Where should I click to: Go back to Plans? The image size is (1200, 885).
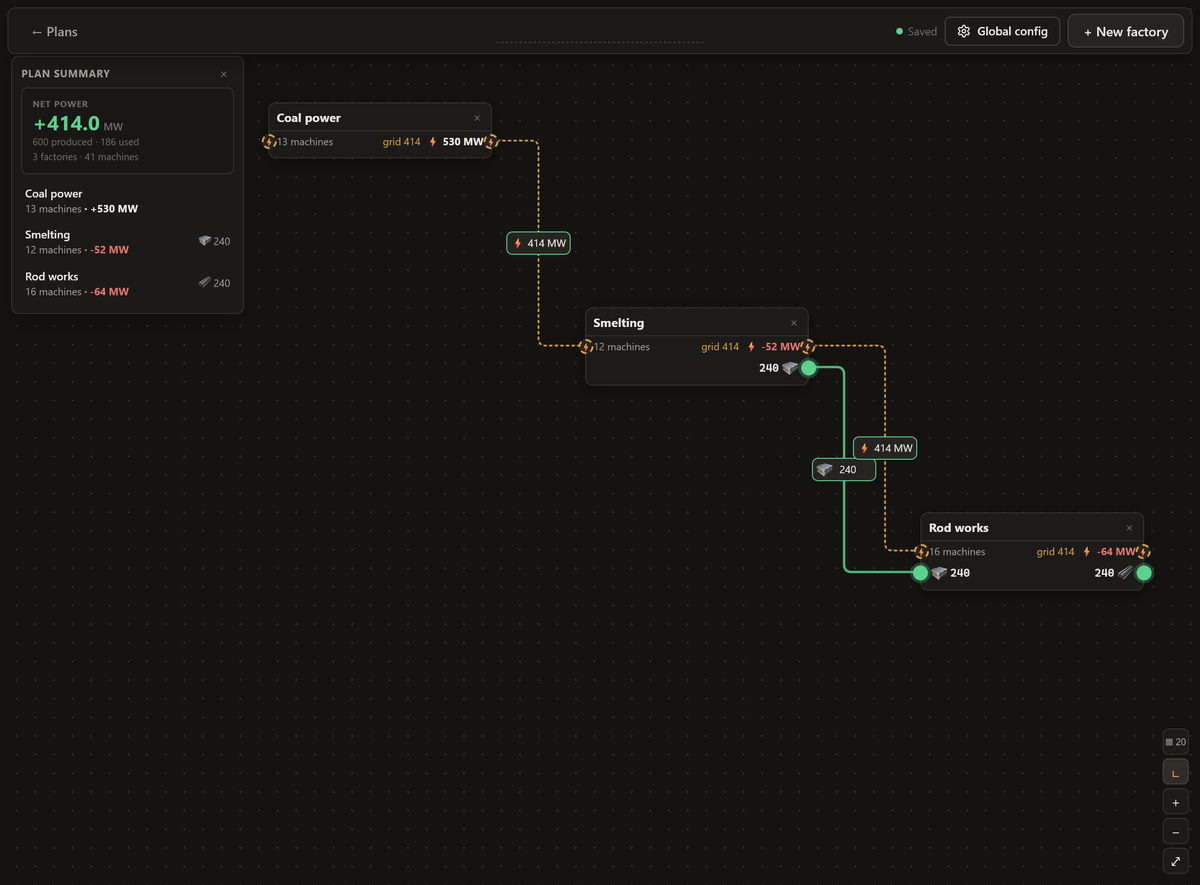tap(54, 32)
